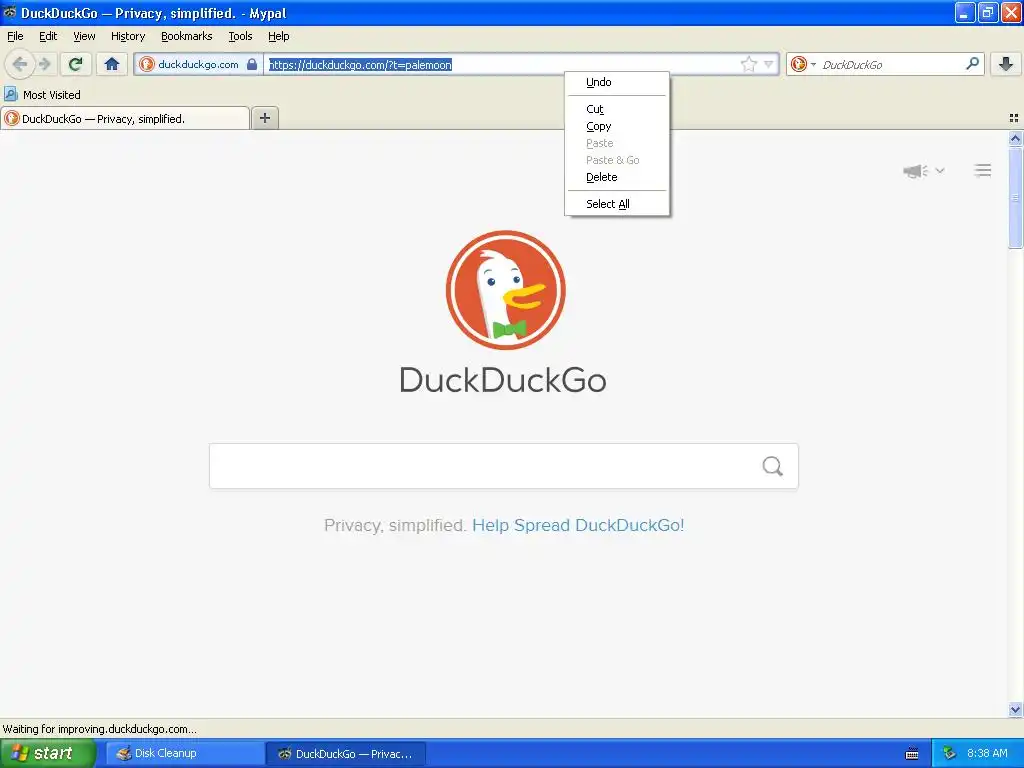This screenshot has width=1024, height=768.
Task: Reload the page with the green refresh icon
Action: click(x=75, y=64)
